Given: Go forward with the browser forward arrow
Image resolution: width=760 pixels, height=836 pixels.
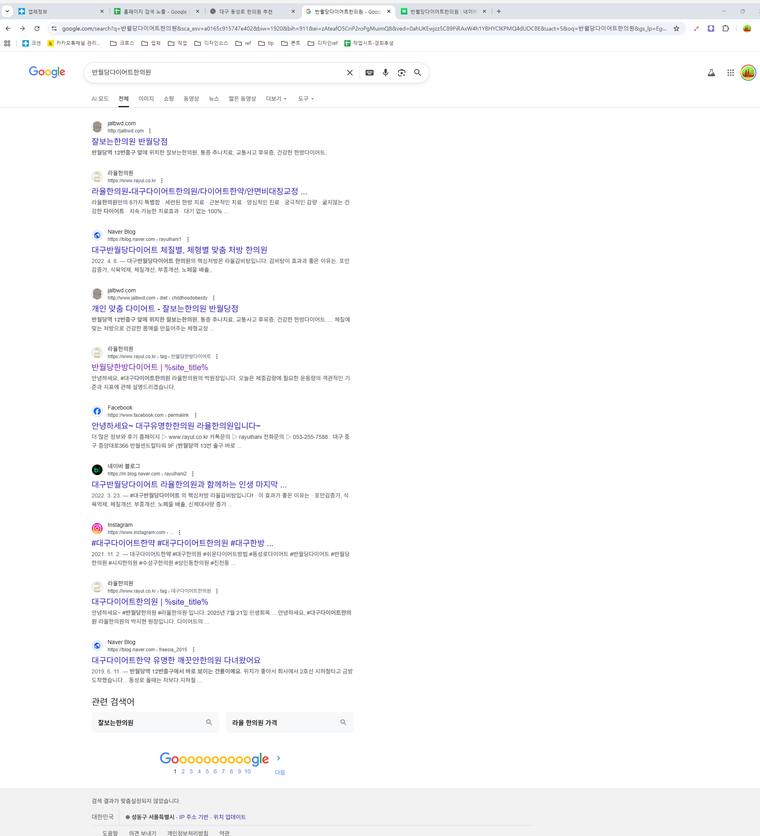Looking at the screenshot, I should click(x=22, y=28).
